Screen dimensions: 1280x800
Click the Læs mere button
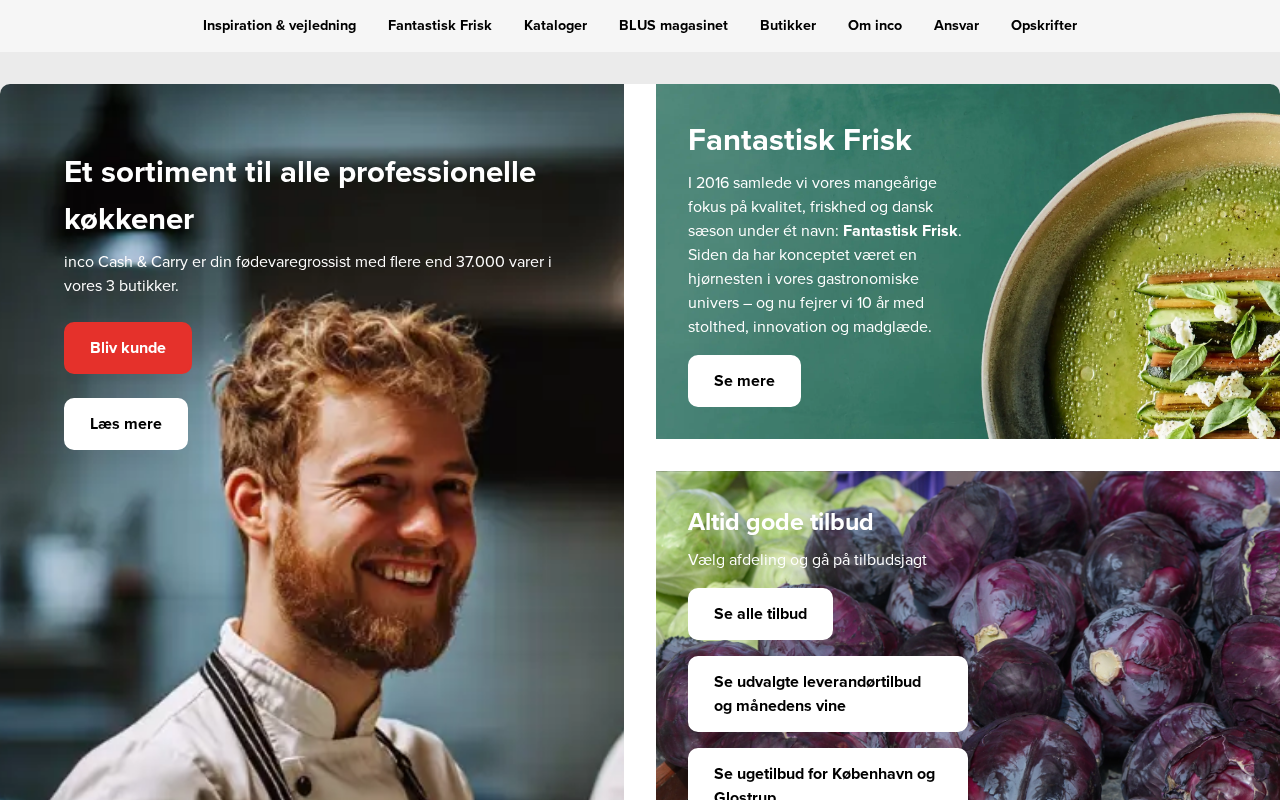pyautogui.click(x=126, y=424)
